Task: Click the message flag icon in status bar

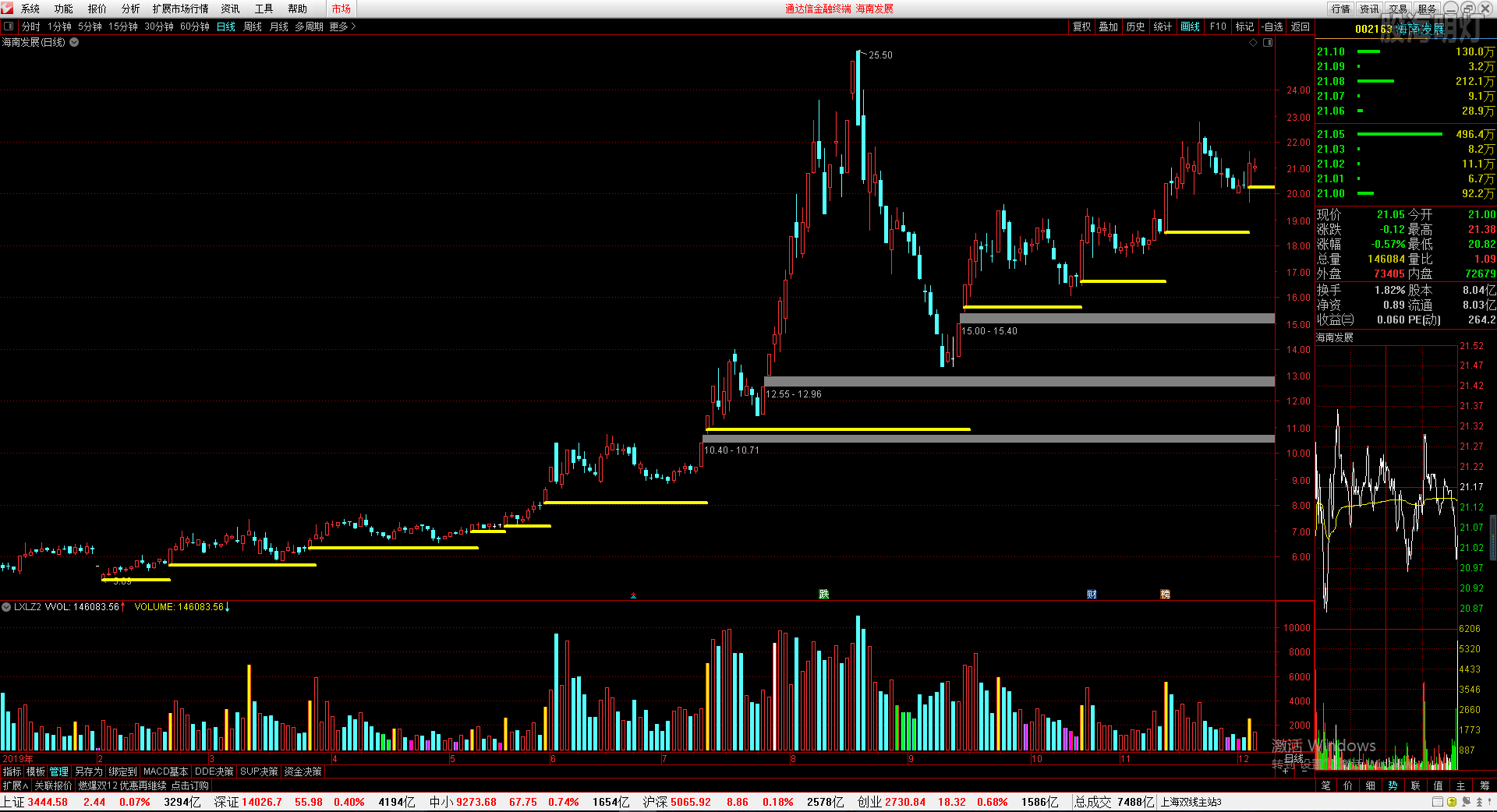Action: [x=1466, y=802]
